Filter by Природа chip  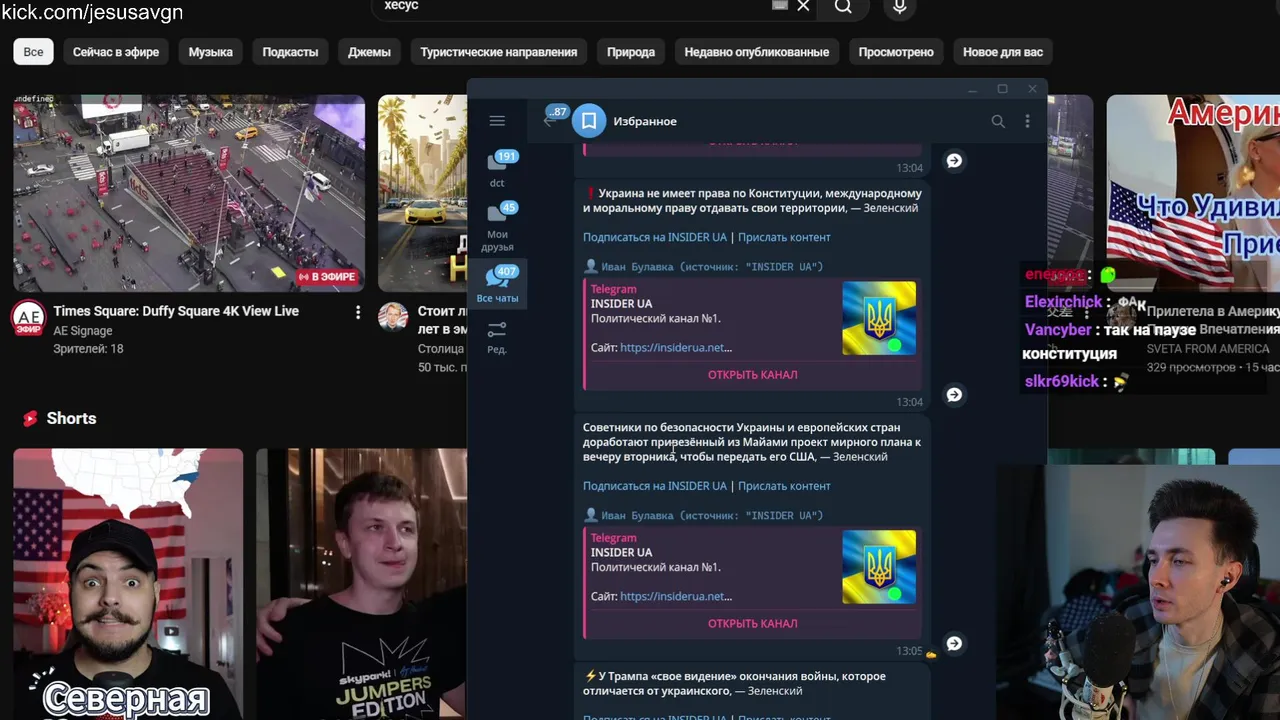[x=631, y=52]
